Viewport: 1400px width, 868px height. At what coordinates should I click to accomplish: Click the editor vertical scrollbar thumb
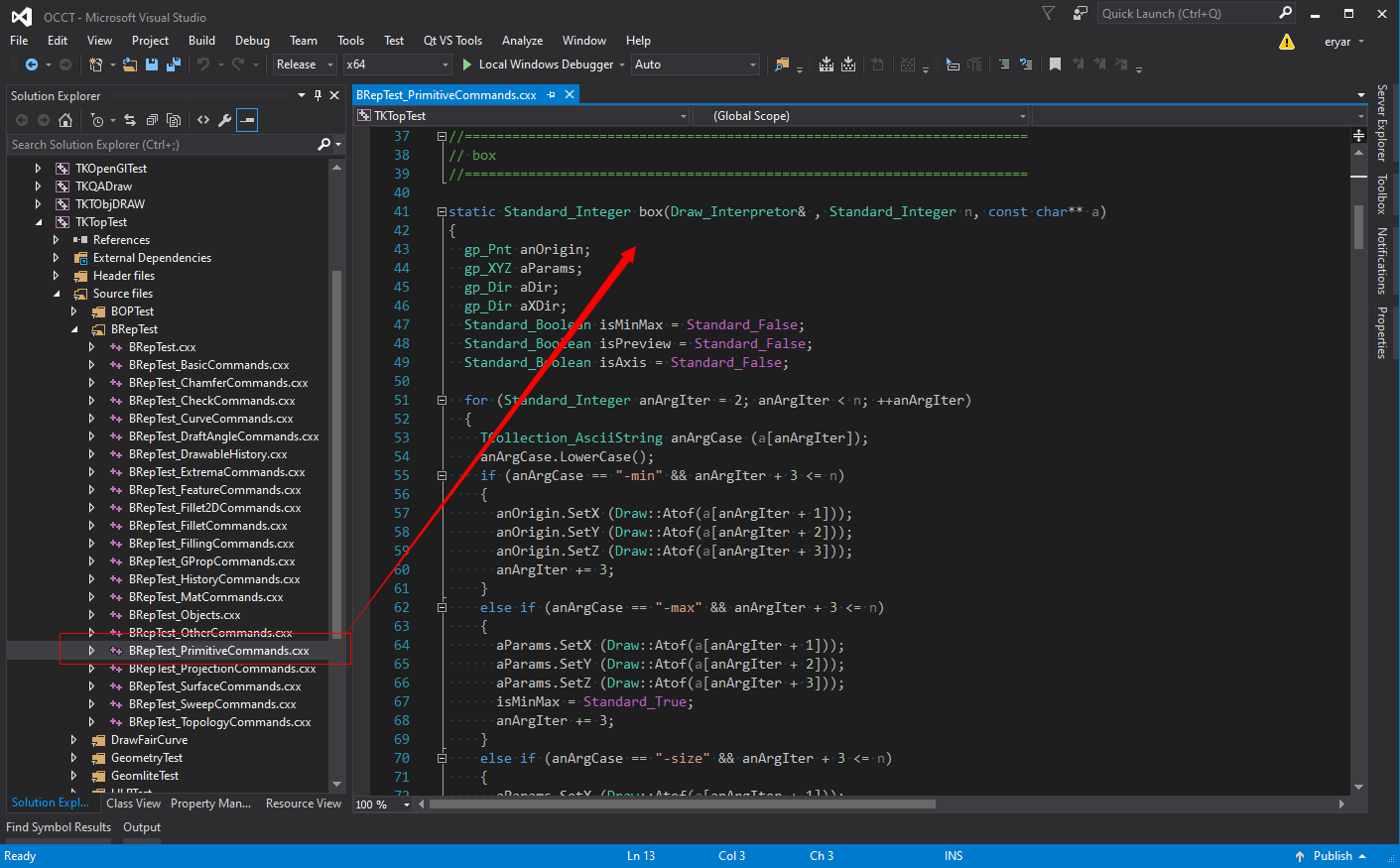[x=1358, y=227]
